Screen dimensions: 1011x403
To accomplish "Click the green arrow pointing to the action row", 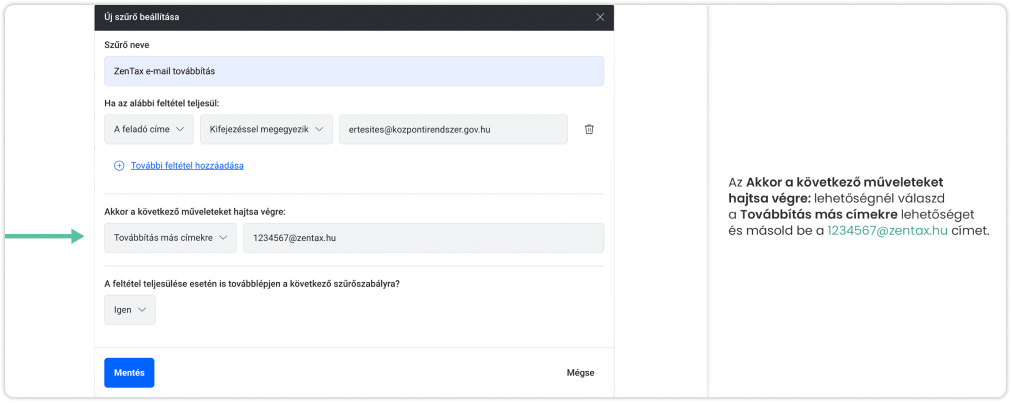I will click(43, 237).
